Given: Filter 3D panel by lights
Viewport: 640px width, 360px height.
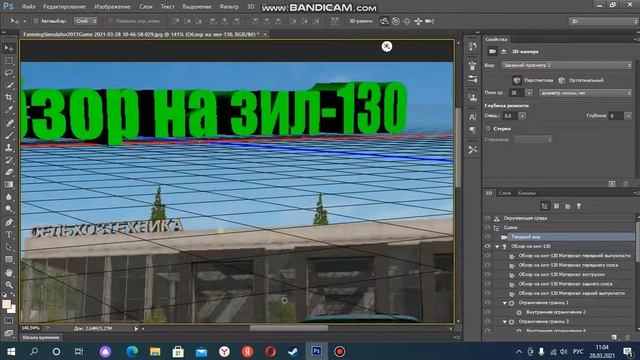Looking at the screenshot, I should coord(579,206).
